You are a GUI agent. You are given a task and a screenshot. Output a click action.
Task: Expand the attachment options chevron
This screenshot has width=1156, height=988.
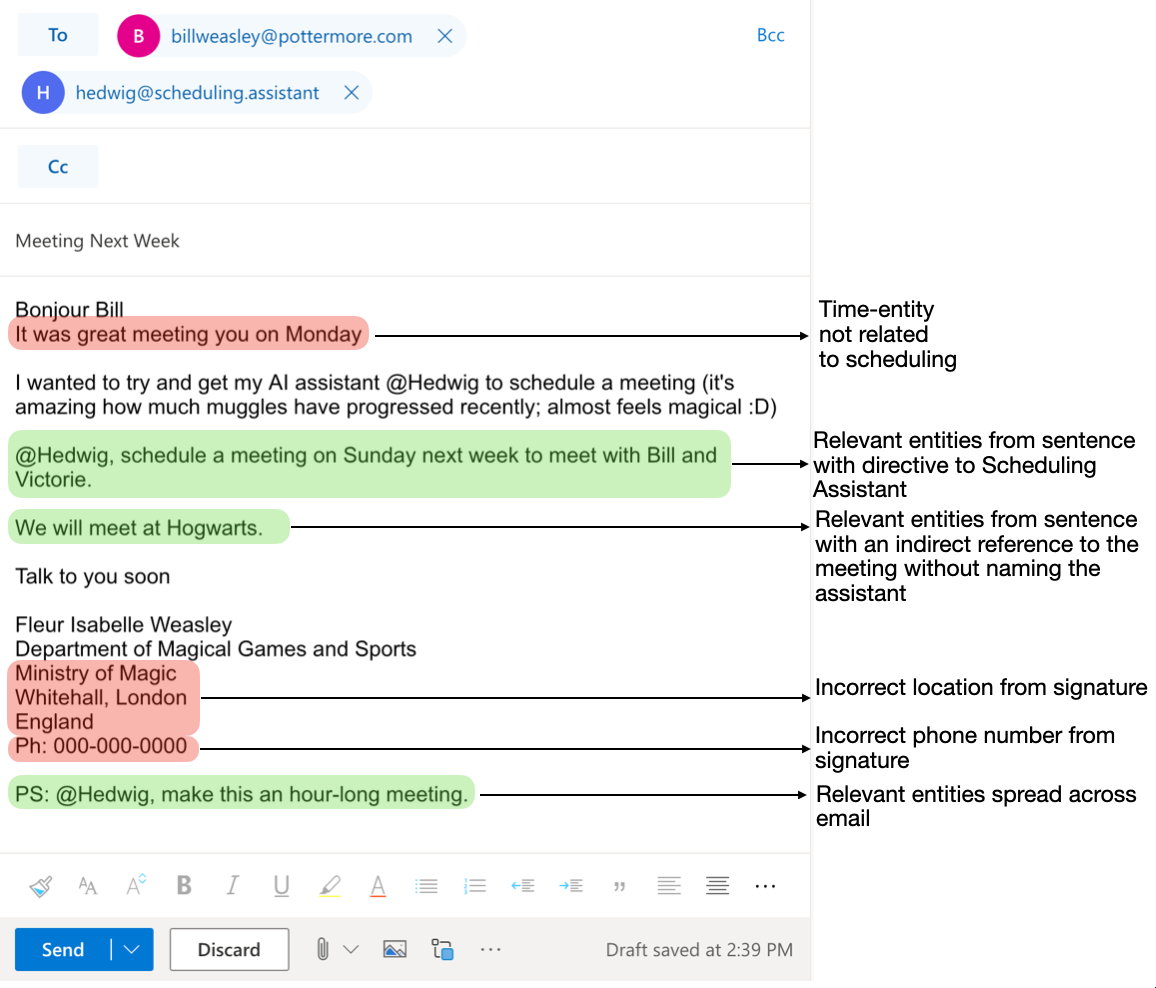click(351, 950)
